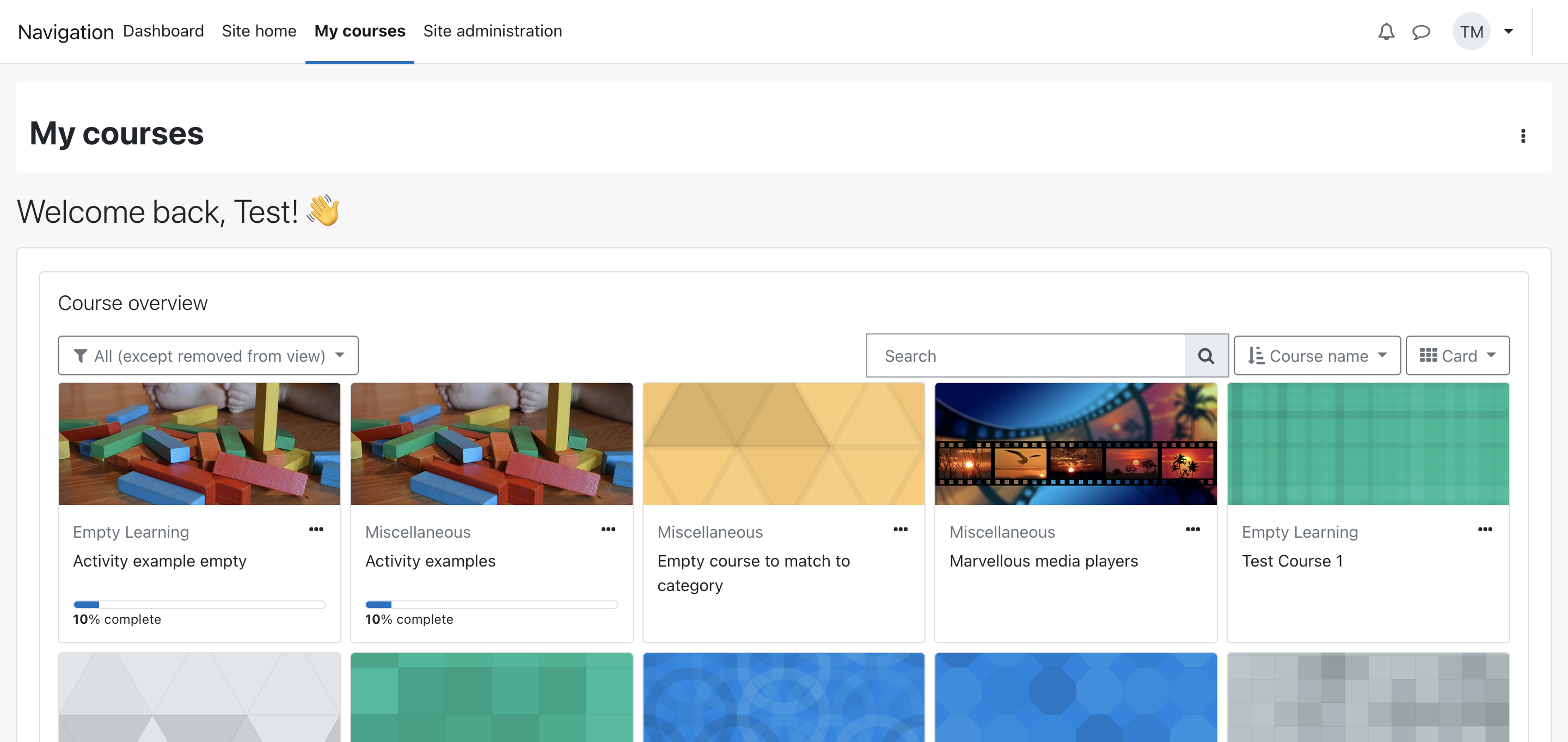The image size is (1568, 742).
Task: Click Miscellaneous category on Marvellous media players card
Action: 1002,532
